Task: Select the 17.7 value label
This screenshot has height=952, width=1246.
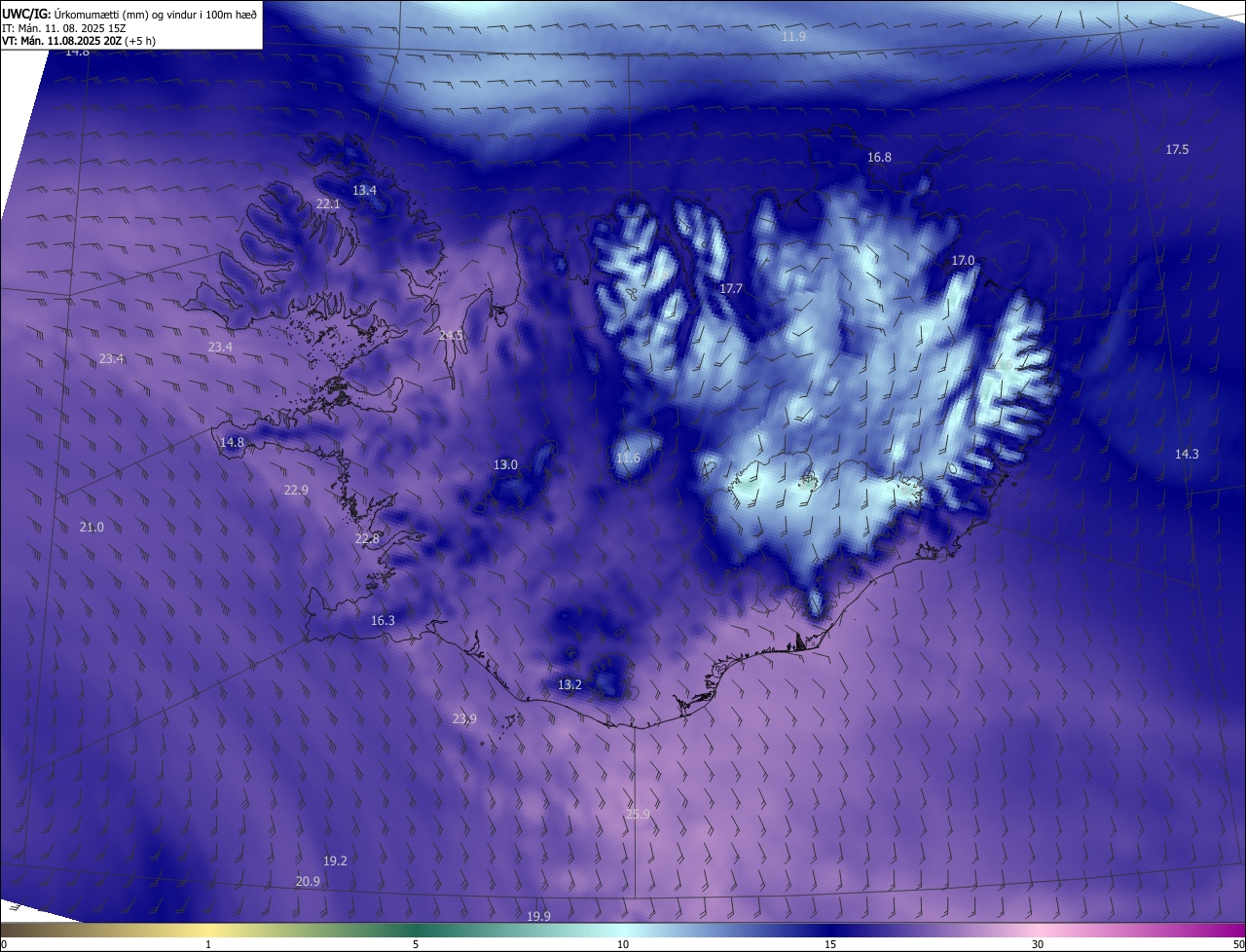Action: tap(731, 288)
